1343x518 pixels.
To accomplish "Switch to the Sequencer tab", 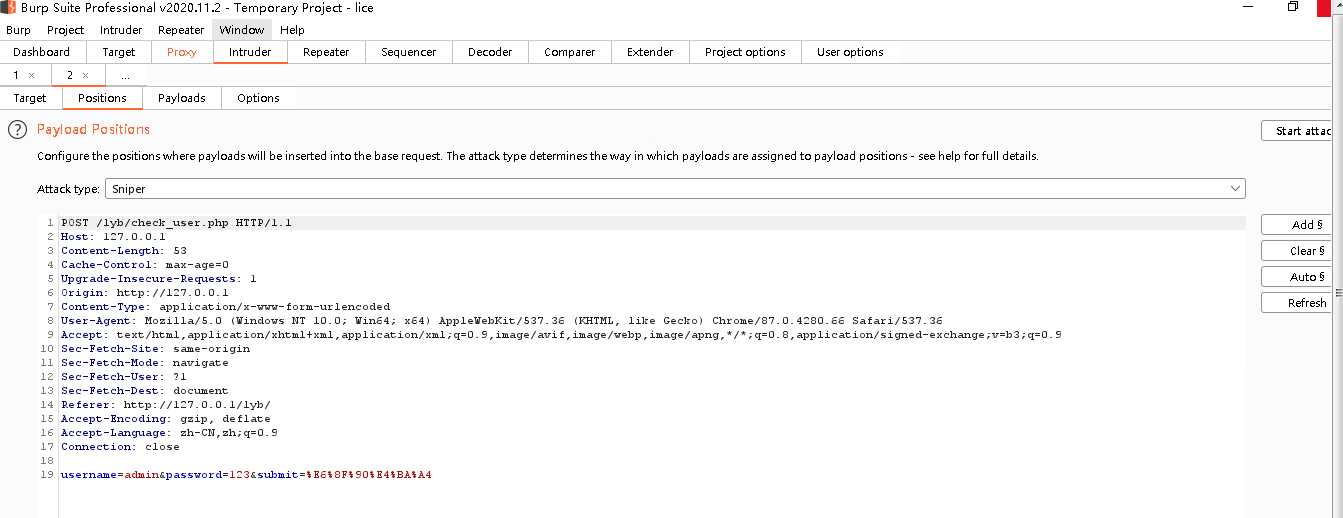I will click(408, 52).
